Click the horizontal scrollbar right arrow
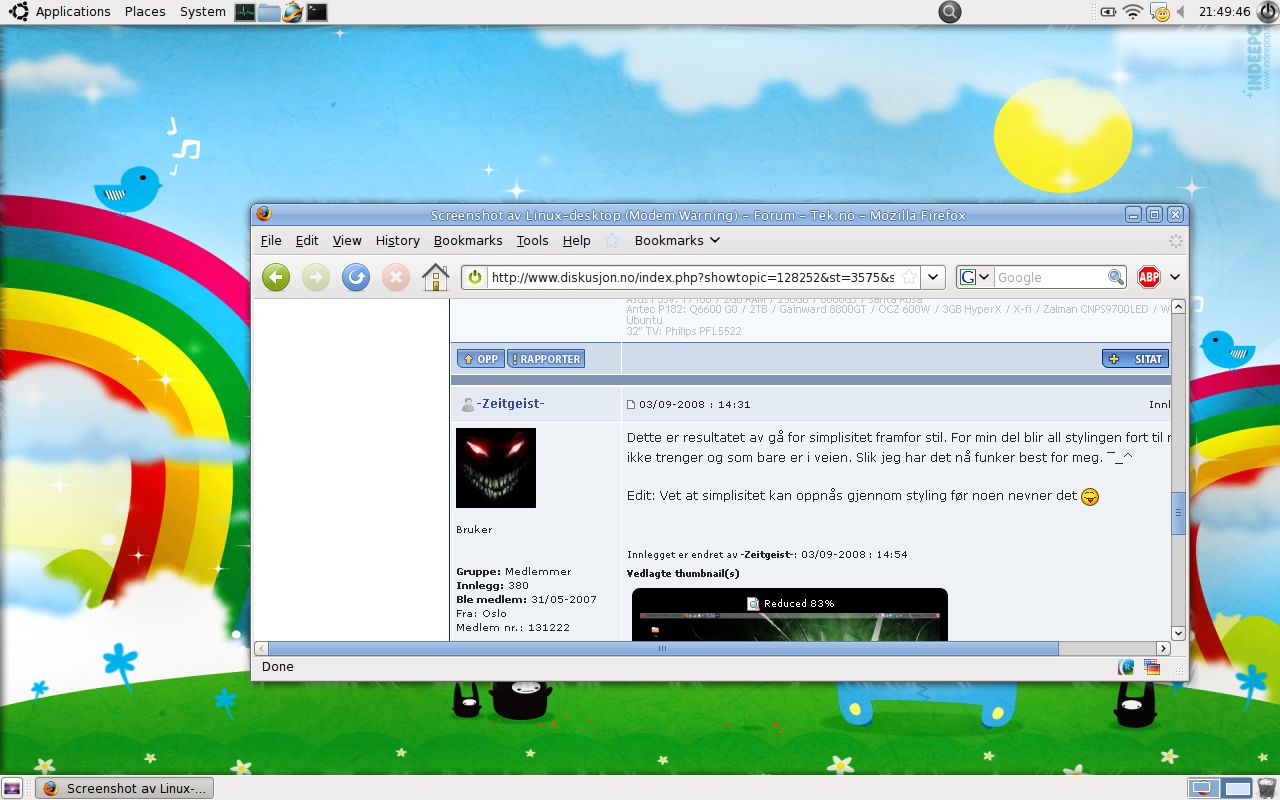 coord(1163,648)
